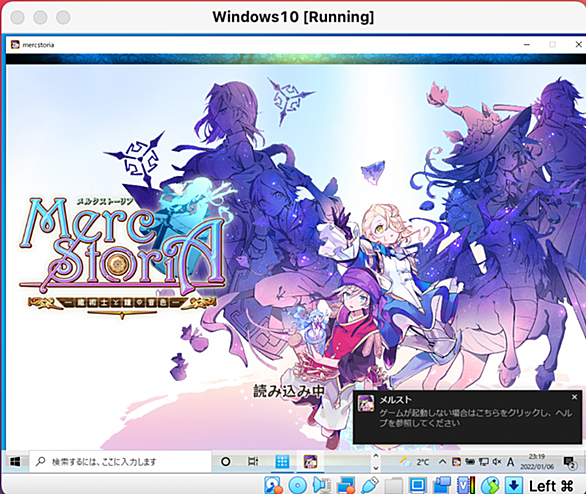
Task: Toggle the IME input mode 'A' indicator
Action: pos(510,463)
